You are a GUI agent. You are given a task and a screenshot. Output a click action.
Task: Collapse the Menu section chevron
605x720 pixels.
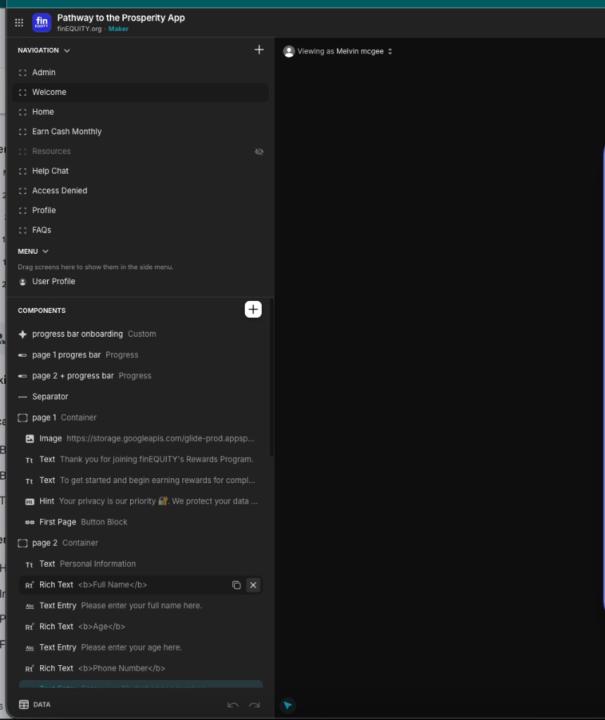point(46,251)
